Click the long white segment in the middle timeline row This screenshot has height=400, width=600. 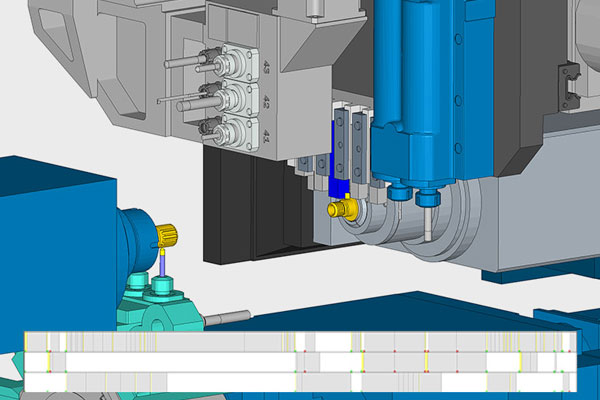point(180,361)
